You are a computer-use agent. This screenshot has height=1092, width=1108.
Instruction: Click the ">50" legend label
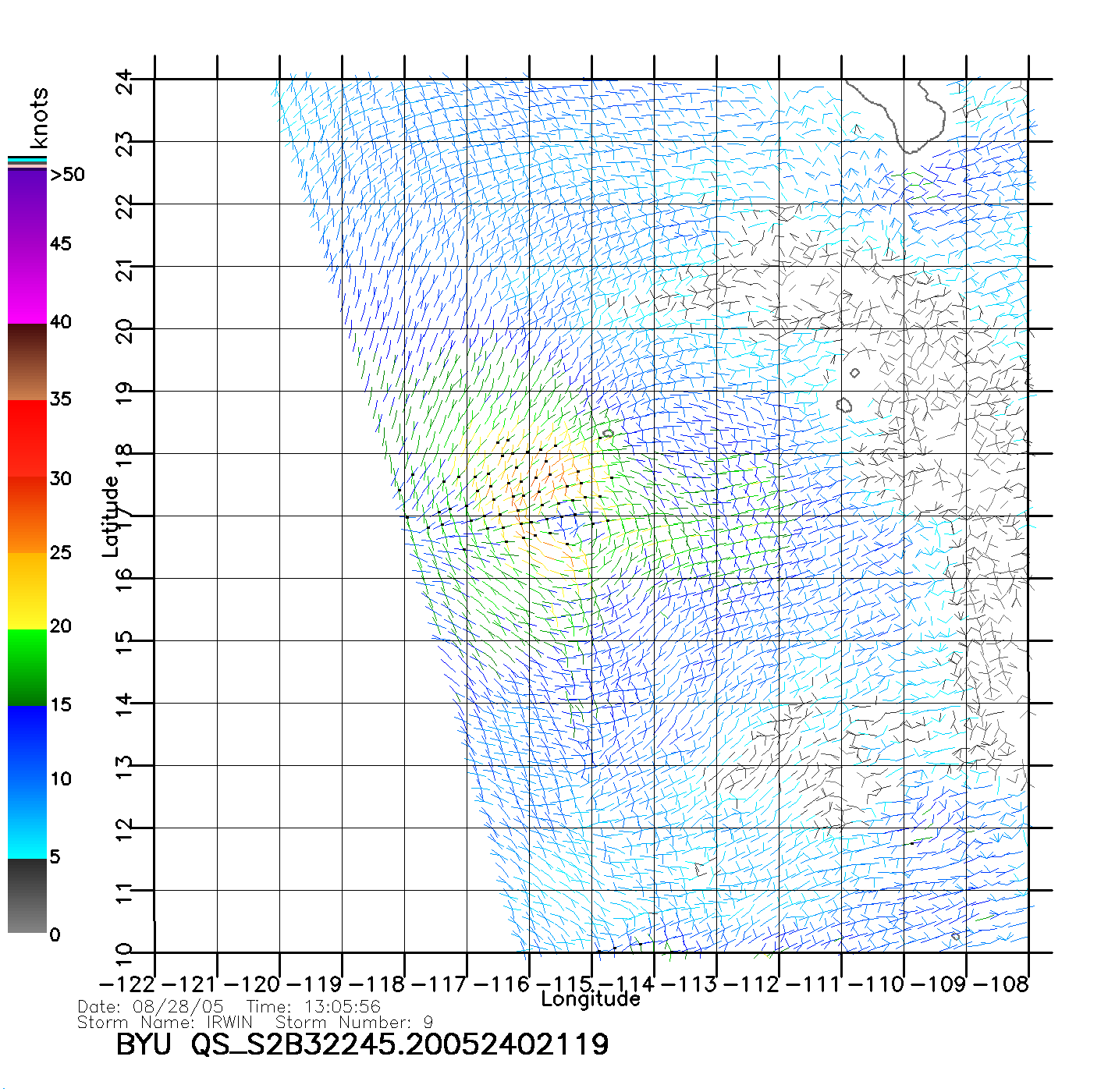click(x=67, y=175)
